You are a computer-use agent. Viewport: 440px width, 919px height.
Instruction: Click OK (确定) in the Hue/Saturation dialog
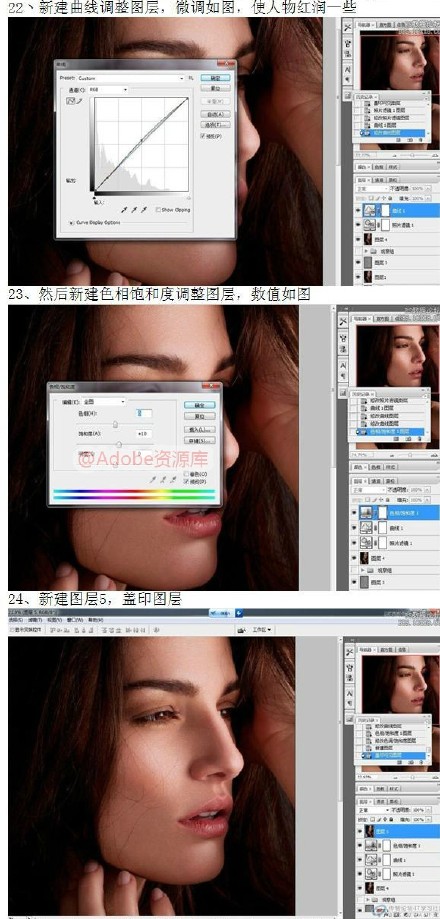(x=199, y=405)
